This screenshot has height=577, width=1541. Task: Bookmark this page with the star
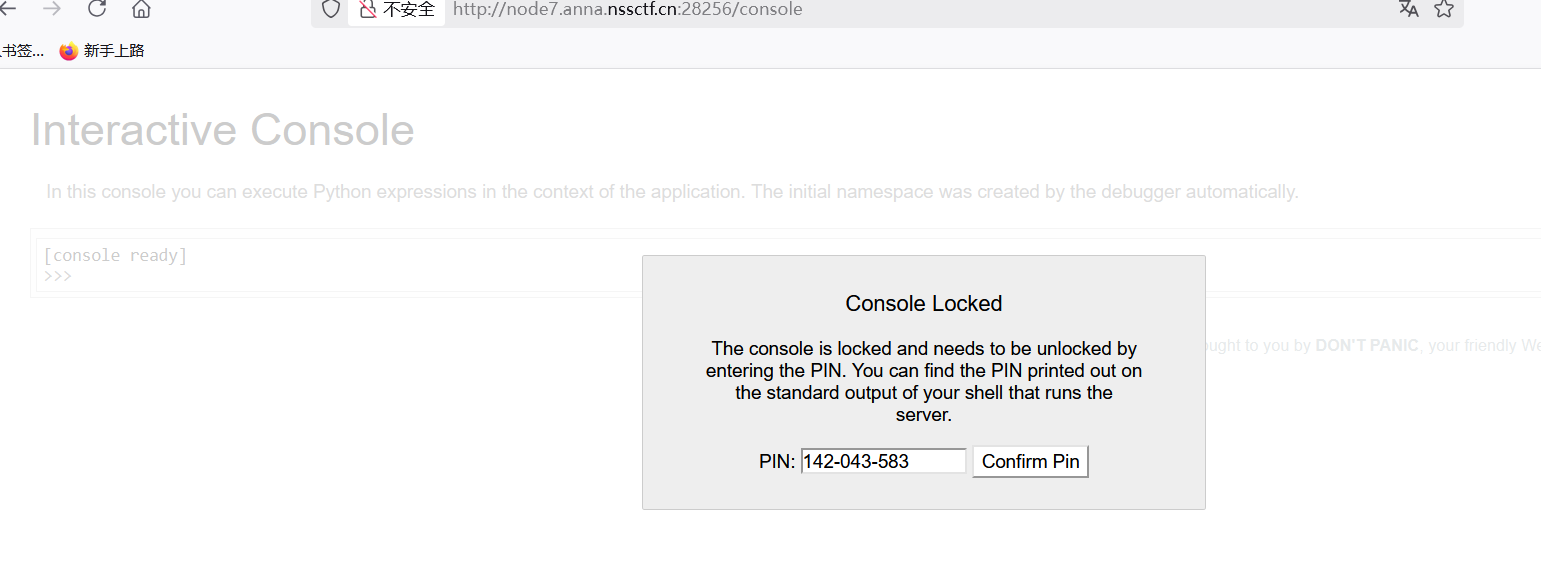click(x=1443, y=10)
